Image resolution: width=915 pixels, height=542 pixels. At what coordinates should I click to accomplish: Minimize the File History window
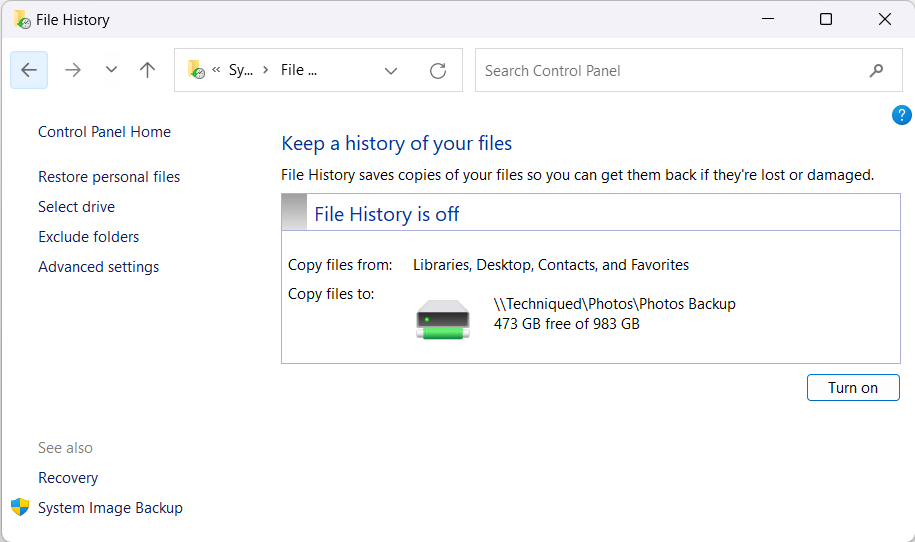(x=768, y=19)
